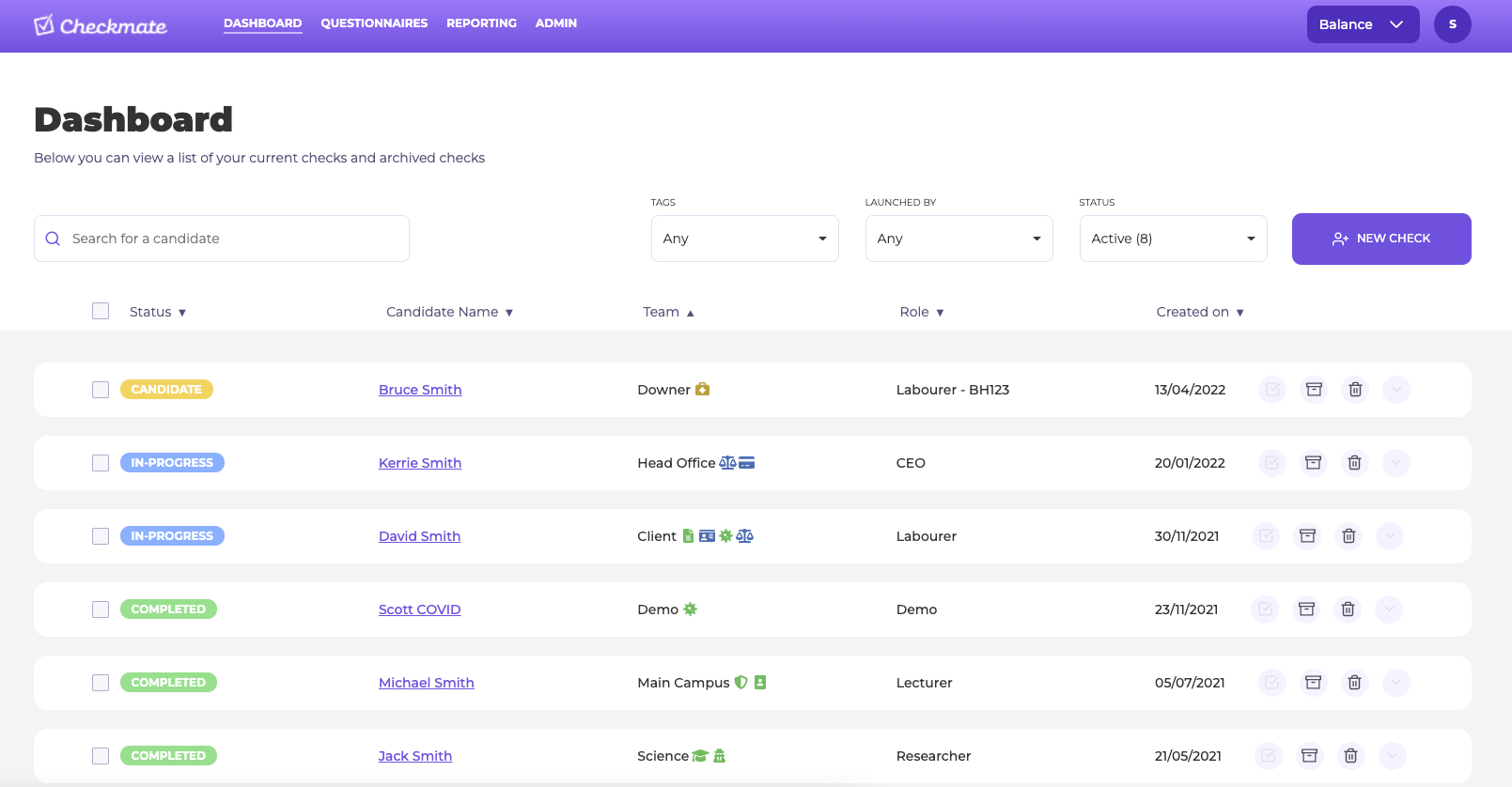1512x787 pixels.
Task: Archive David Smith's check
Action: [x=1307, y=536]
